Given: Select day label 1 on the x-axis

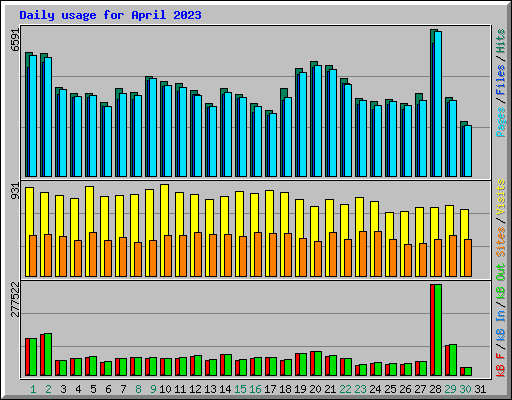Looking at the screenshot, I should (x=33, y=389).
